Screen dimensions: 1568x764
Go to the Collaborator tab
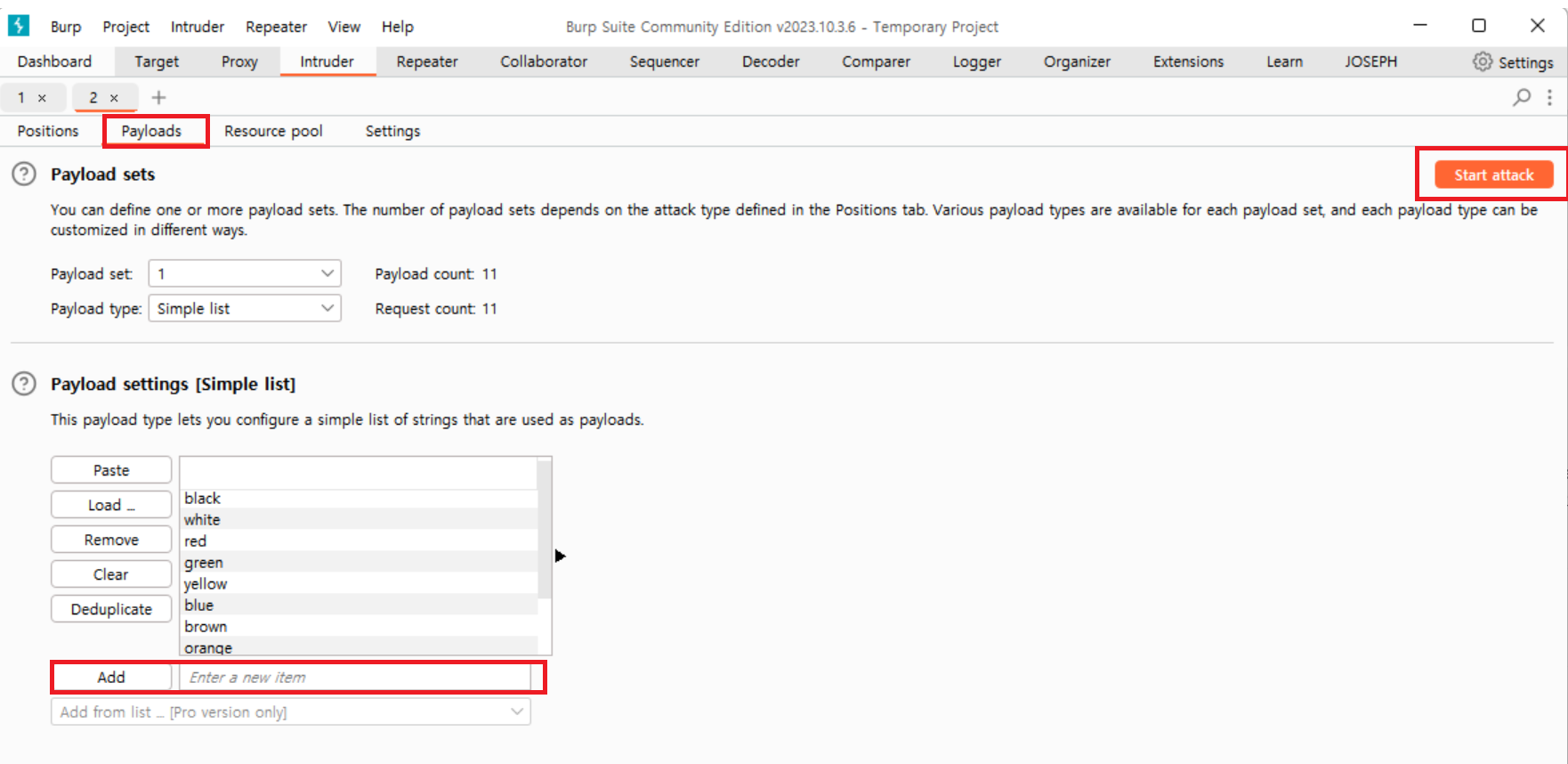(x=544, y=61)
